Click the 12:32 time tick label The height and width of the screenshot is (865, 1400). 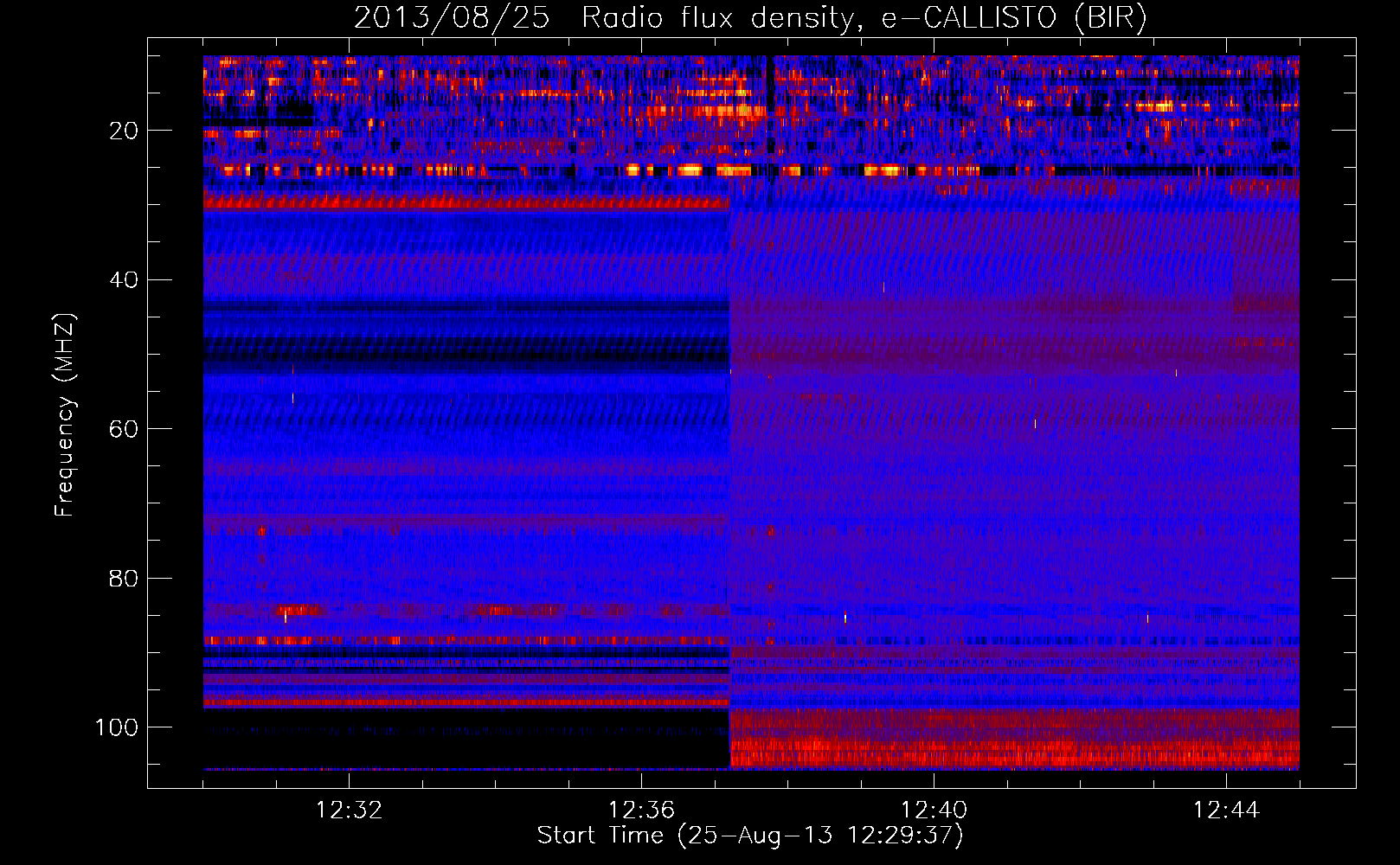(349, 811)
